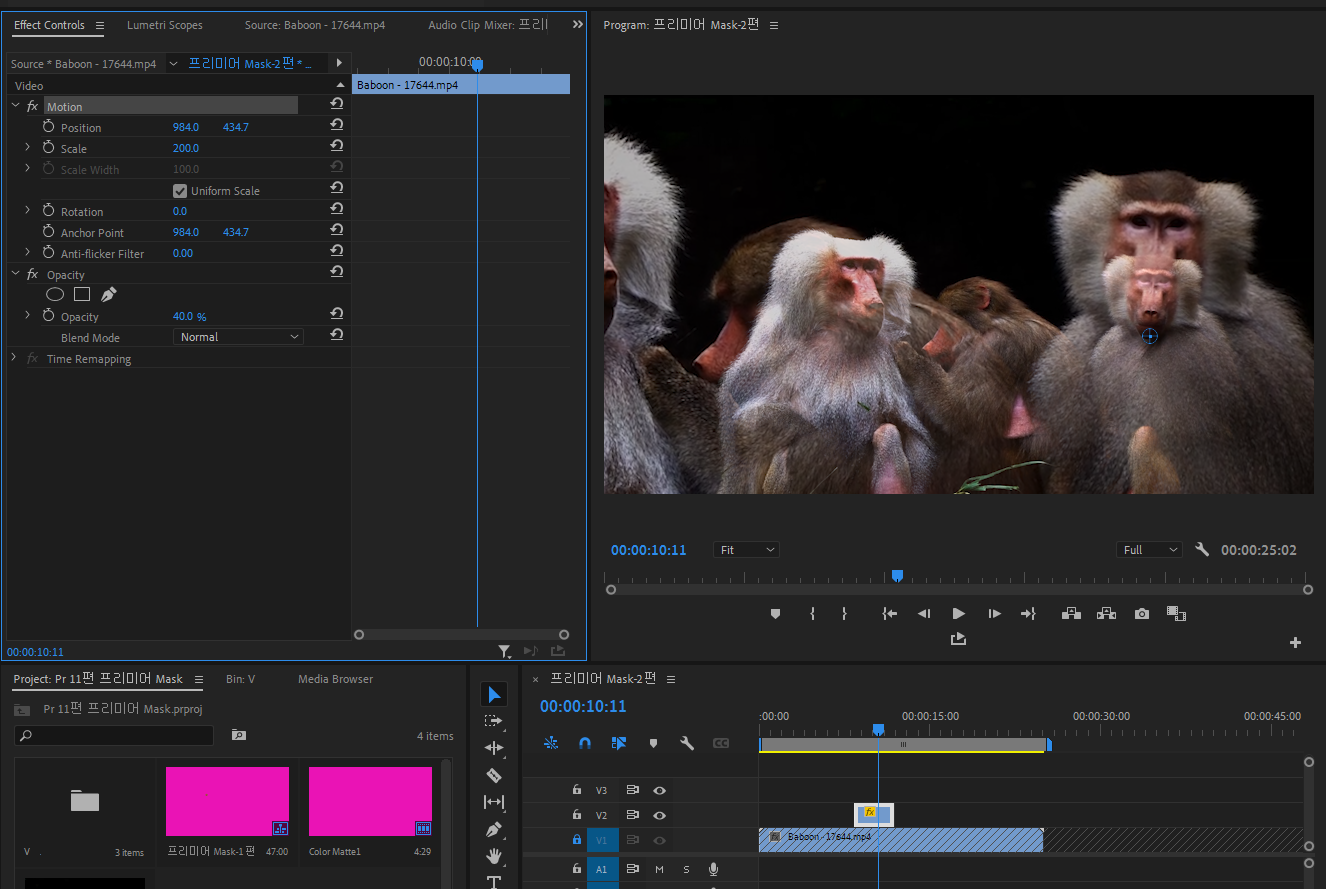
Task: Expand the Scale property chevron
Action: (28, 148)
